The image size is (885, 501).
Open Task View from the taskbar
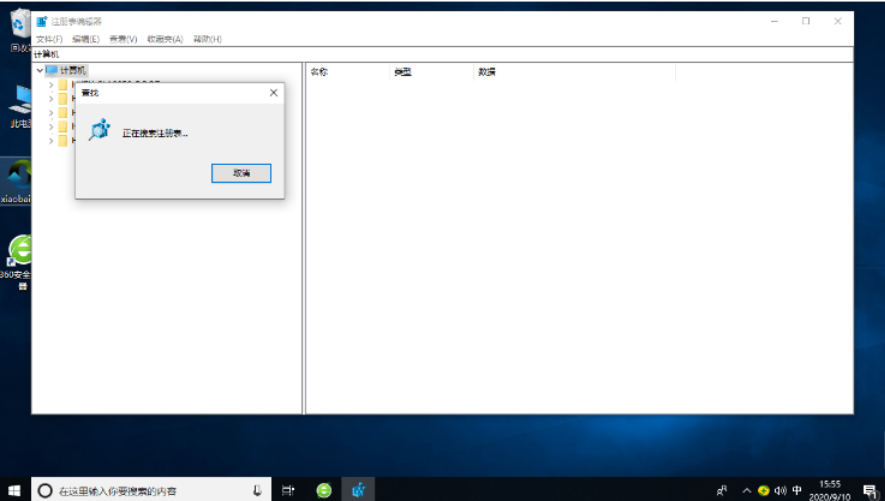tap(287, 491)
